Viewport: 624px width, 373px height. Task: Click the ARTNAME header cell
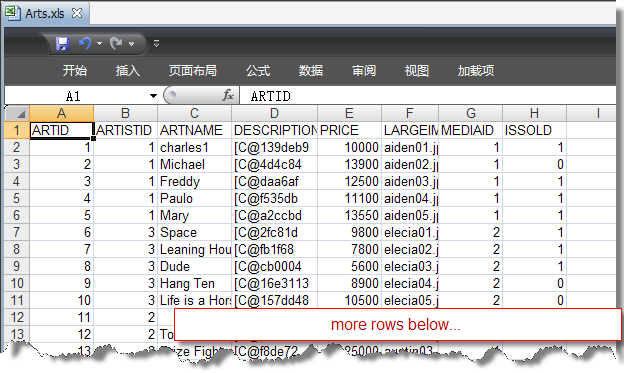[195, 130]
